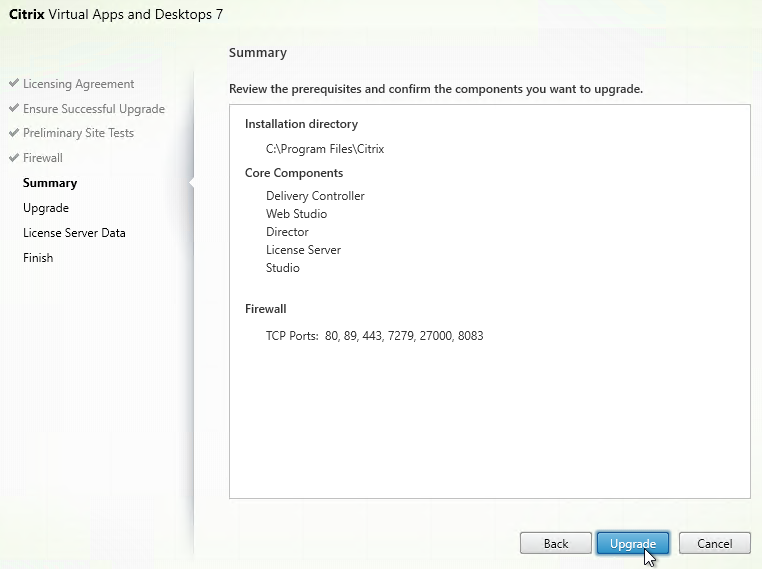Select the Finish step in sidebar

coord(38,258)
